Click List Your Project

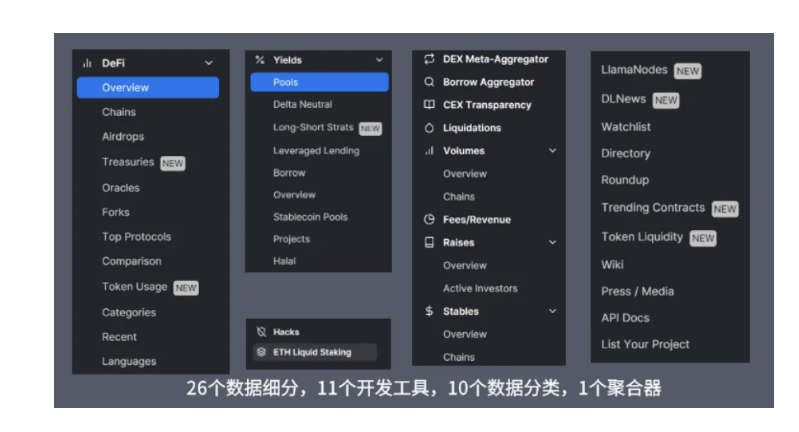coord(645,344)
